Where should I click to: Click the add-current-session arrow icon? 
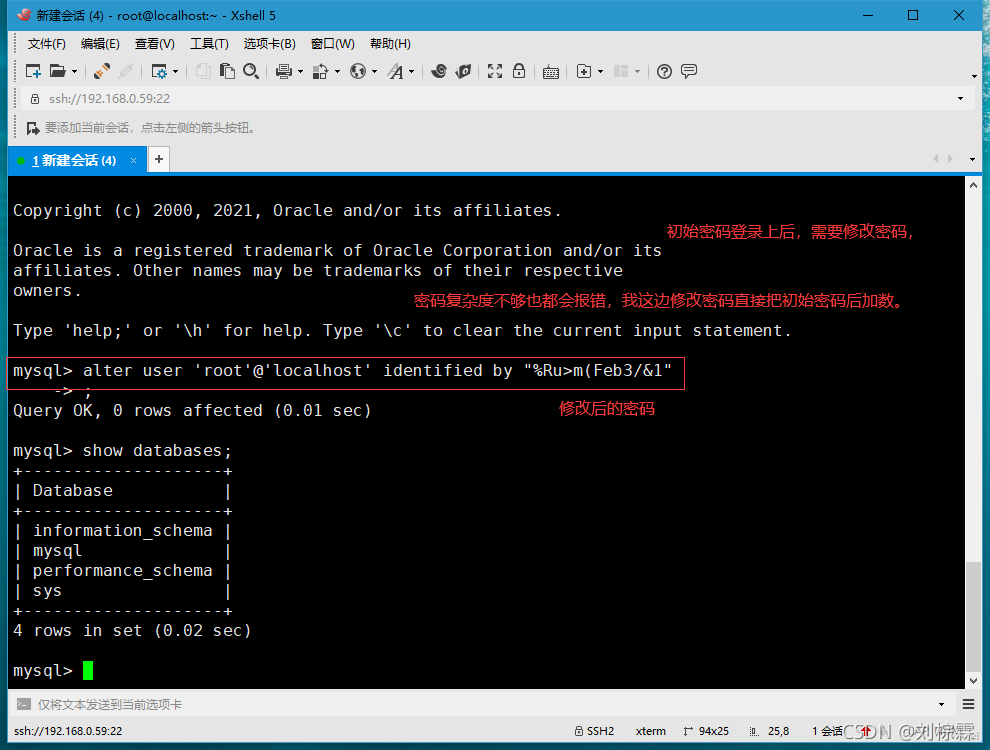click(x=33, y=128)
